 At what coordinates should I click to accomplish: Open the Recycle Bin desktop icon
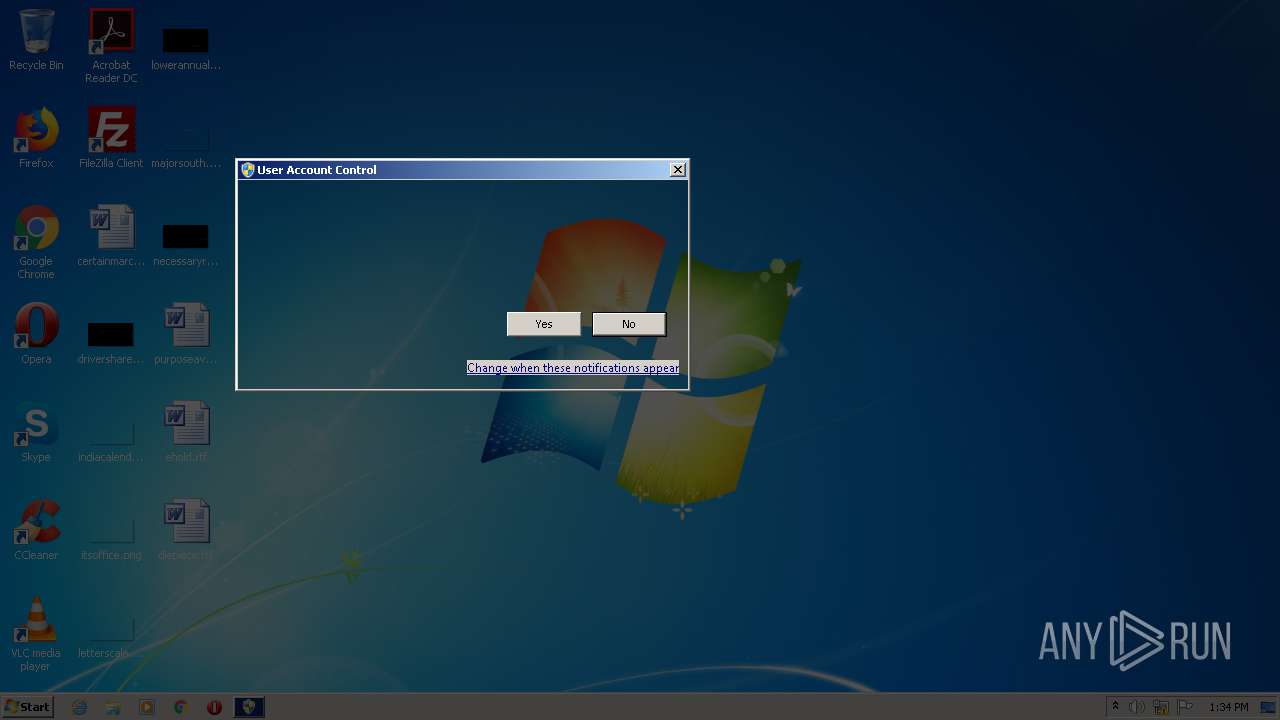36,40
